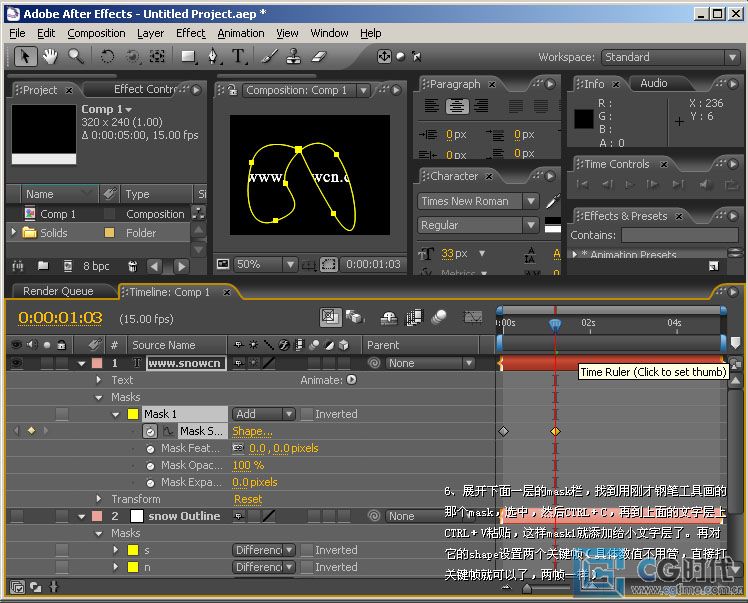This screenshot has height=603, width=748.
Task: Check Inverted box for Mask 1
Action: [x=307, y=414]
